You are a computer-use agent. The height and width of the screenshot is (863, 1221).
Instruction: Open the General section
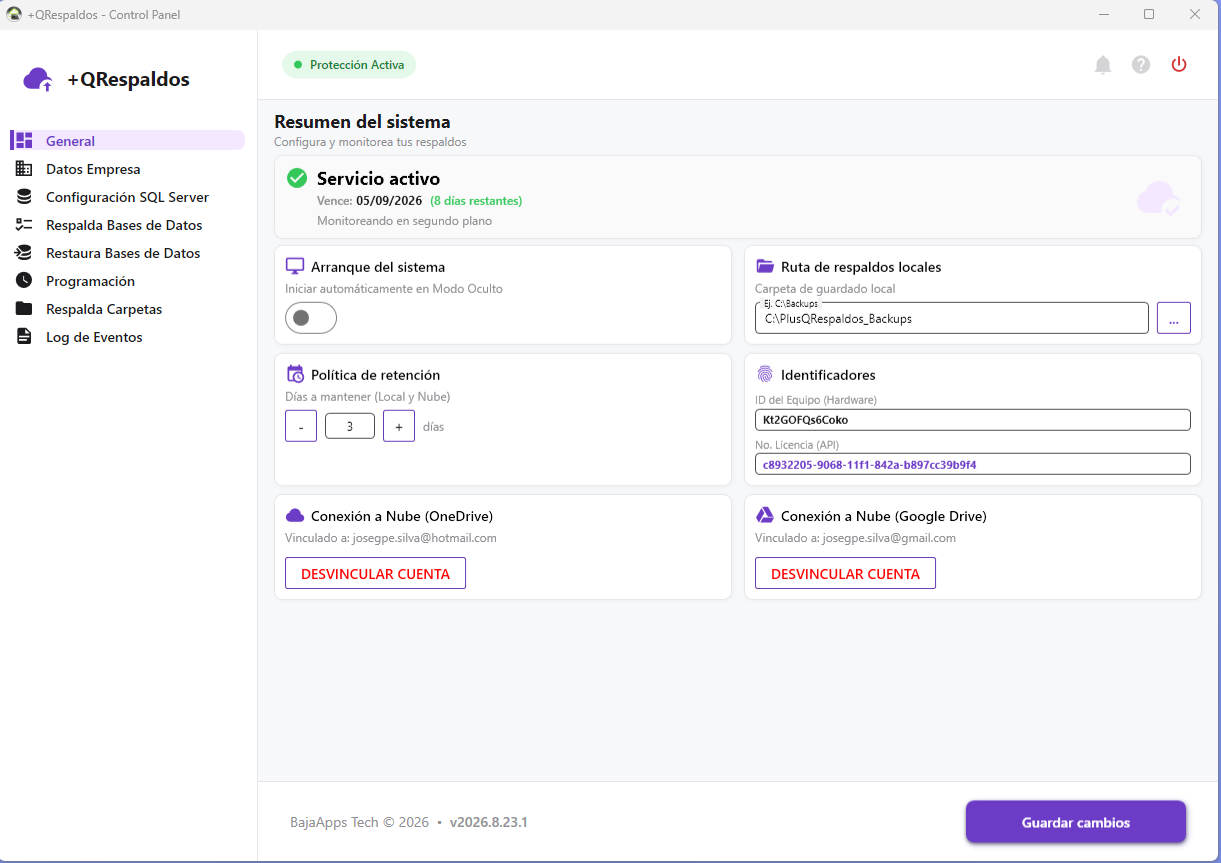coord(127,141)
